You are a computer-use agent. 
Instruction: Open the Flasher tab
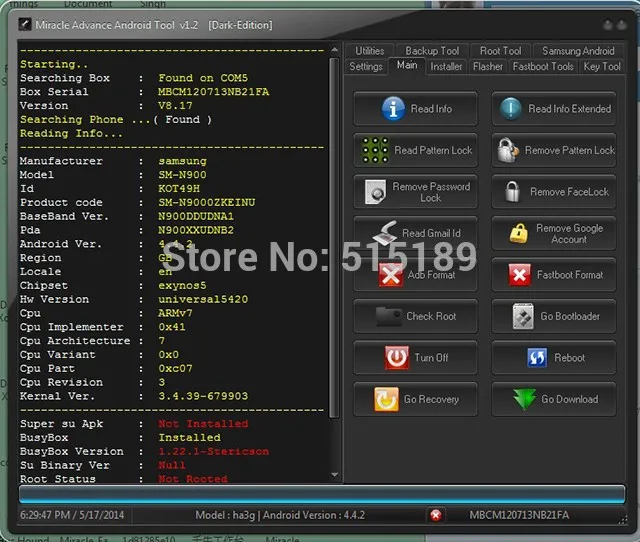[x=488, y=66]
